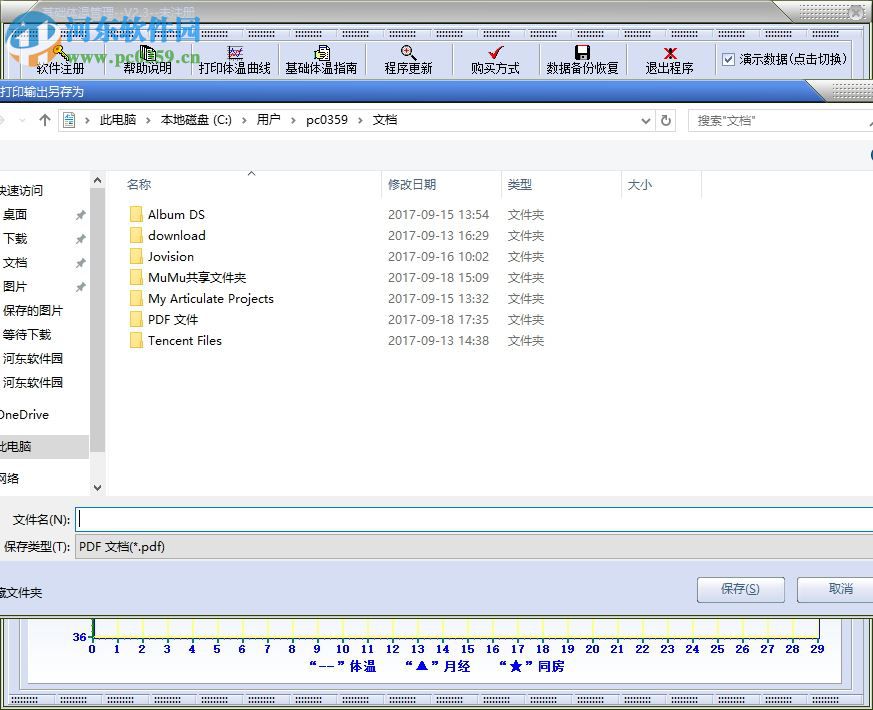Select 网络 in navigation pane

[9, 478]
